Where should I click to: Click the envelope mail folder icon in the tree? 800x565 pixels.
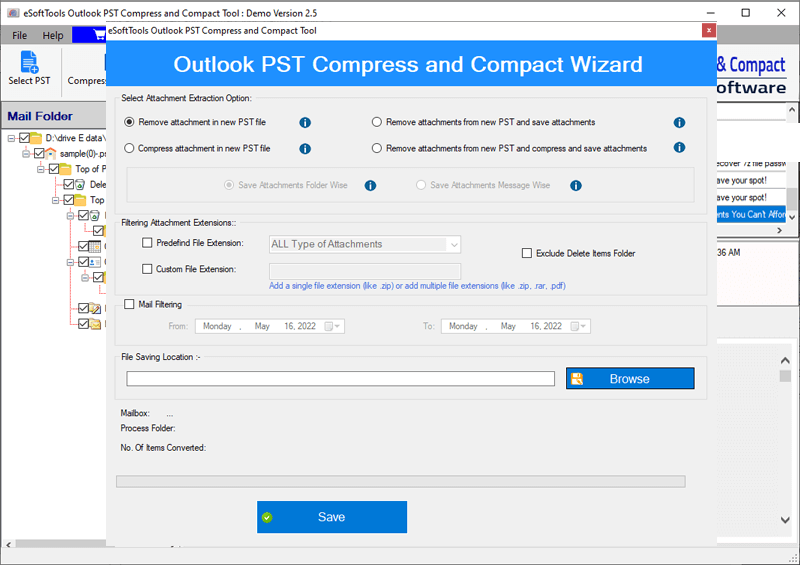pyautogui.click(x=95, y=324)
